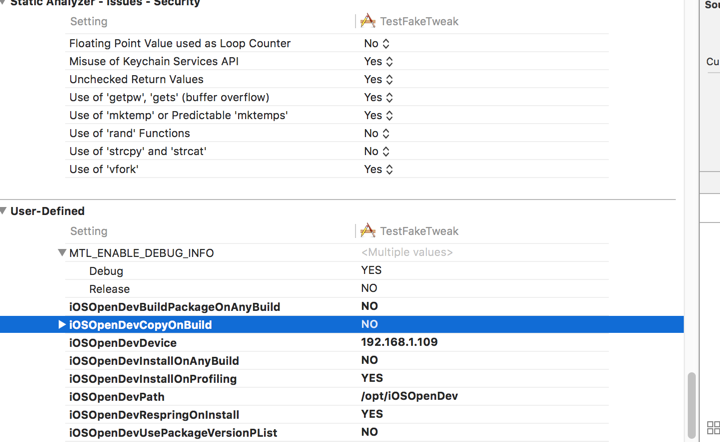720x442 pixels.
Task: Open 'mktemp' or Predictable 'mktemps' value popup
Action: pyautogui.click(x=379, y=116)
